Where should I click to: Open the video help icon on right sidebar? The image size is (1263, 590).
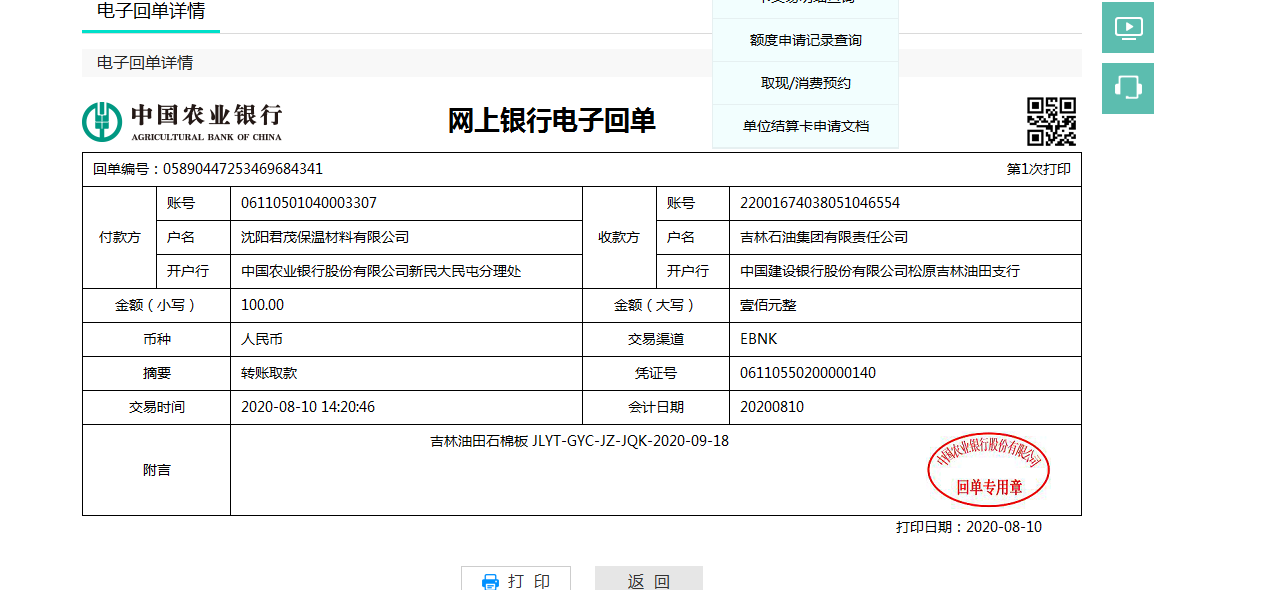1128,28
